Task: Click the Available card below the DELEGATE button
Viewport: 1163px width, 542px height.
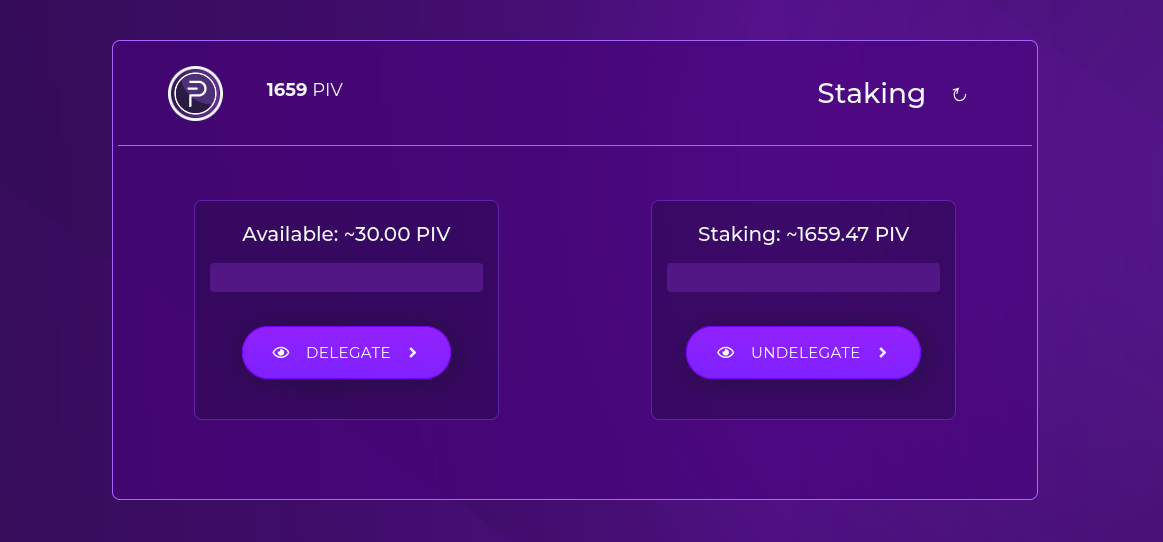Action: pos(346,400)
